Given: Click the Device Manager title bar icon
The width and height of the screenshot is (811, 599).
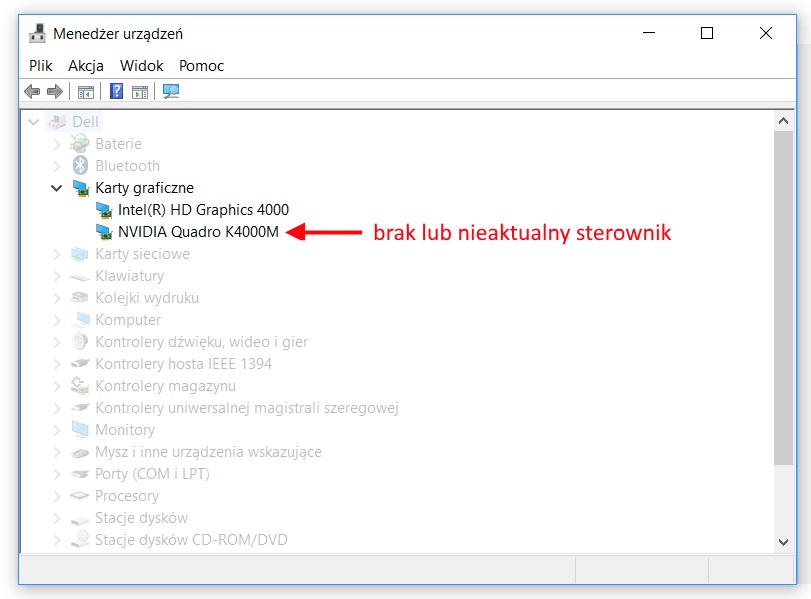Looking at the screenshot, I should click(x=37, y=34).
